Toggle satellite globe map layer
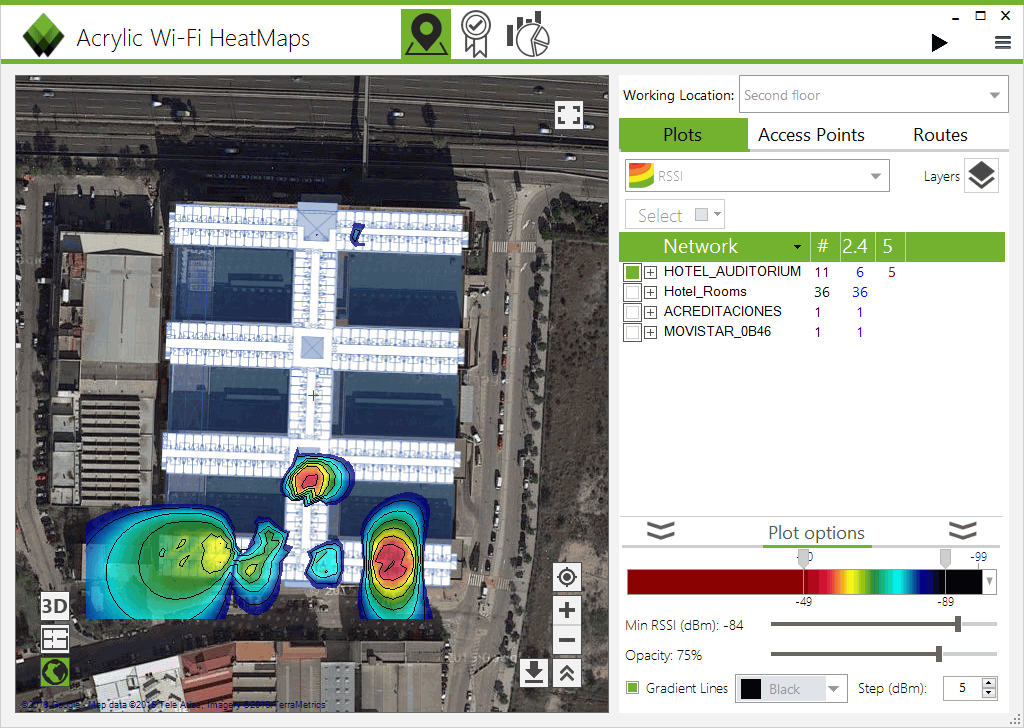Screen dimensions: 1024x728 pos(55,671)
